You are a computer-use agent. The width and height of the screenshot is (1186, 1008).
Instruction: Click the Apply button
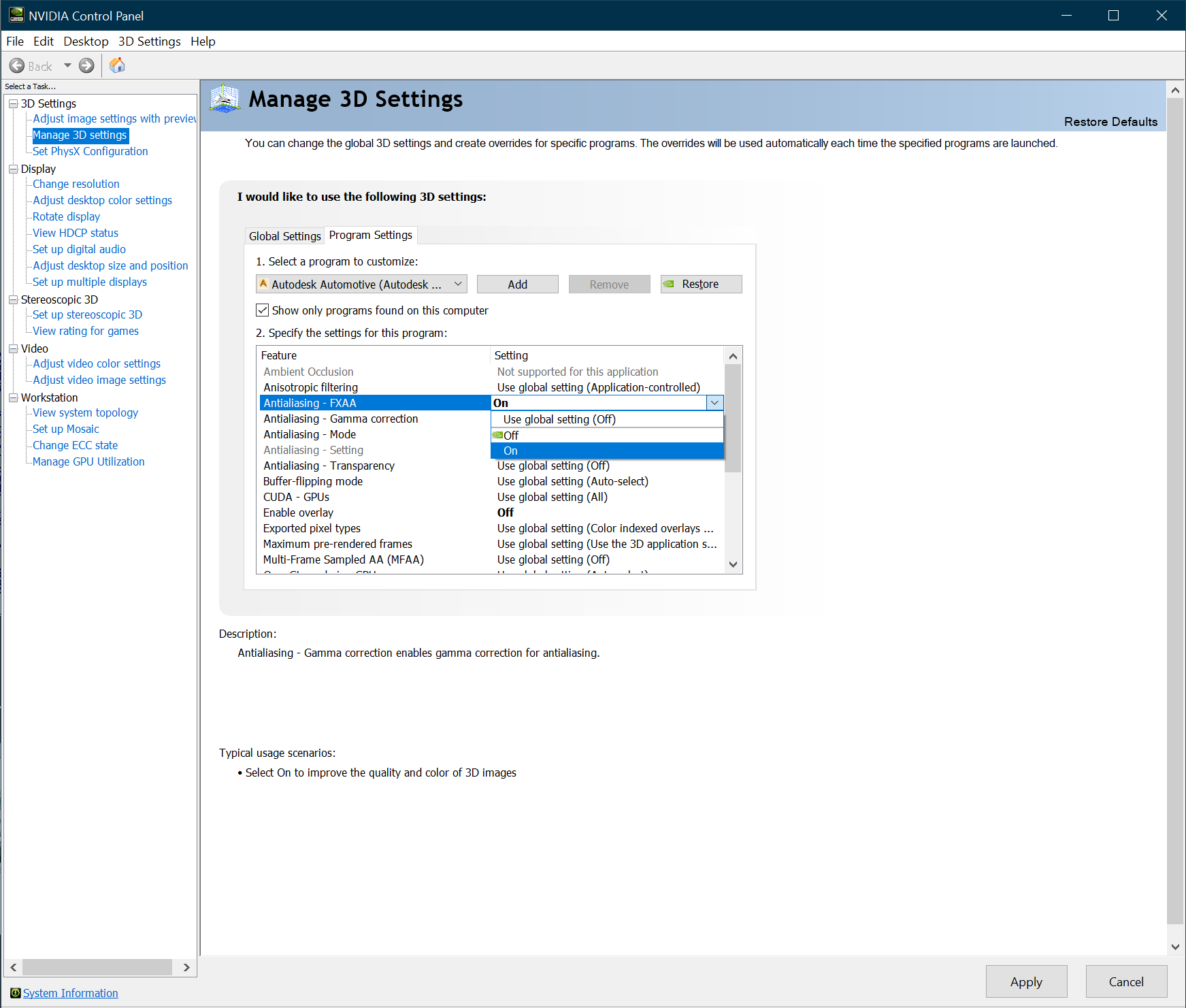pos(1026,982)
